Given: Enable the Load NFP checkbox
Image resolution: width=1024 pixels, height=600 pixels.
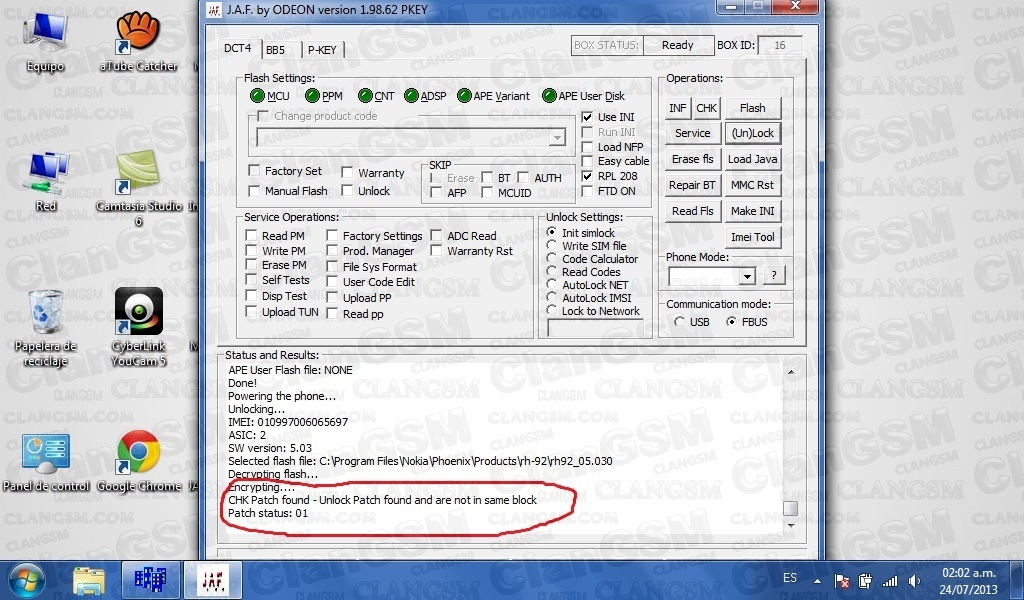Looking at the screenshot, I should [587, 147].
